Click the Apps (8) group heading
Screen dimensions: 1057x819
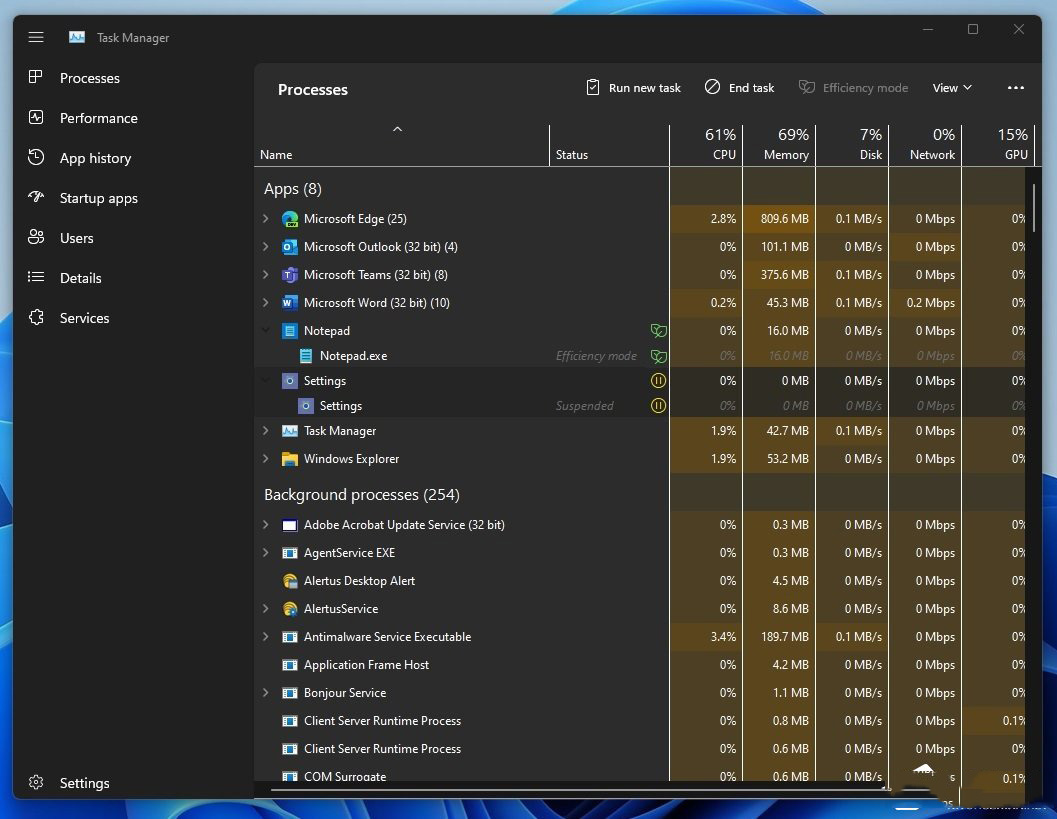[293, 189]
